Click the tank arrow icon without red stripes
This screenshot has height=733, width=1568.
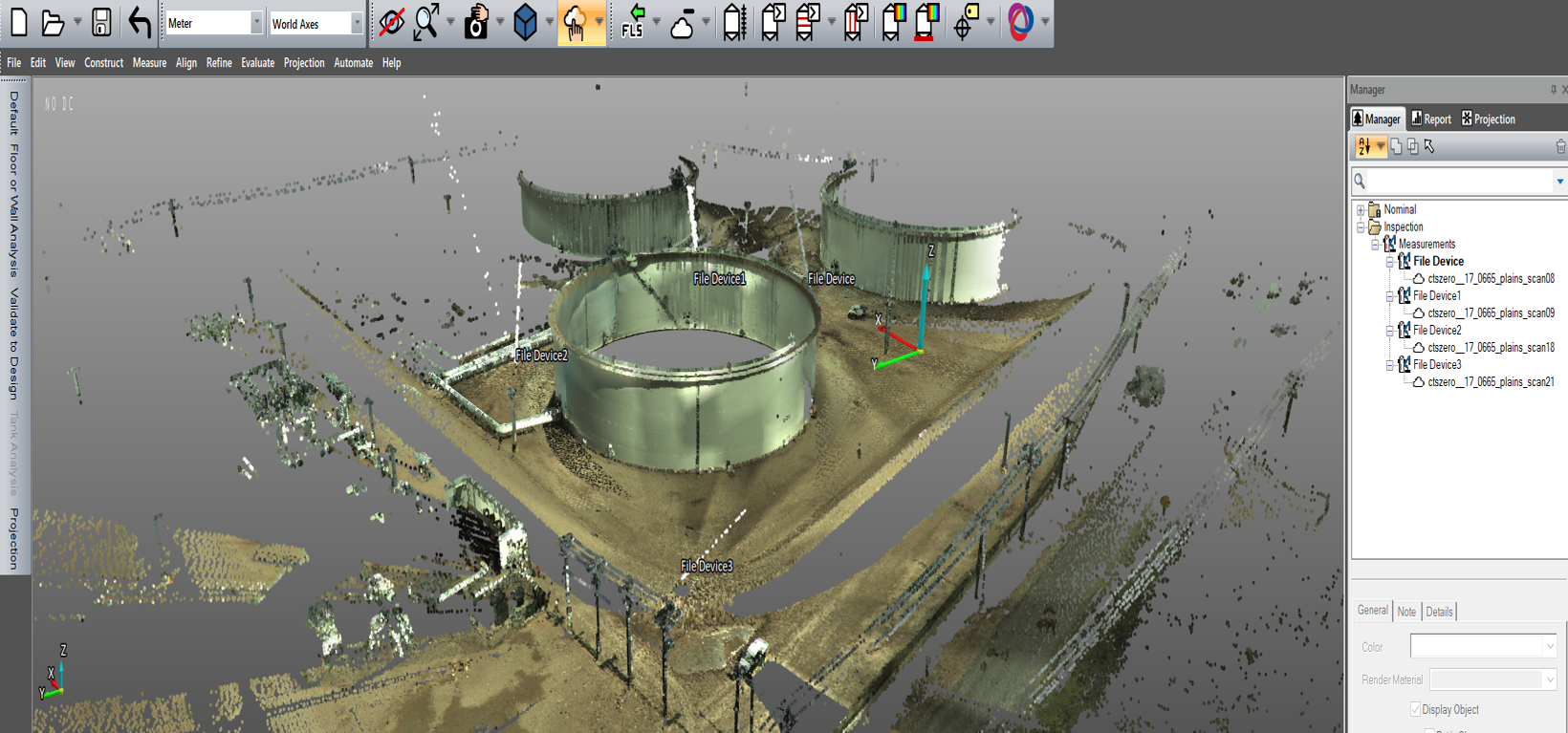click(x=773, y=22)
